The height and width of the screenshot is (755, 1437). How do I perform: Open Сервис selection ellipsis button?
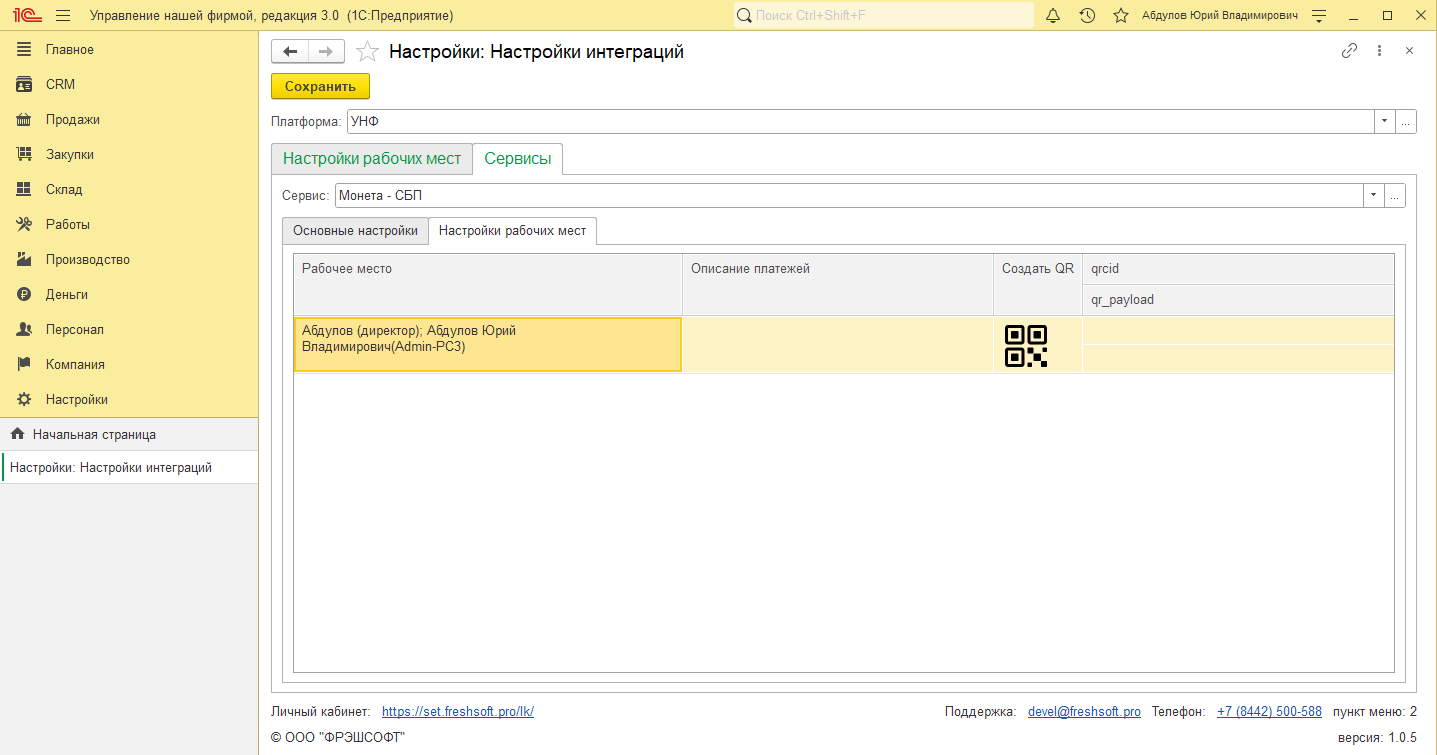(1395, 196)
